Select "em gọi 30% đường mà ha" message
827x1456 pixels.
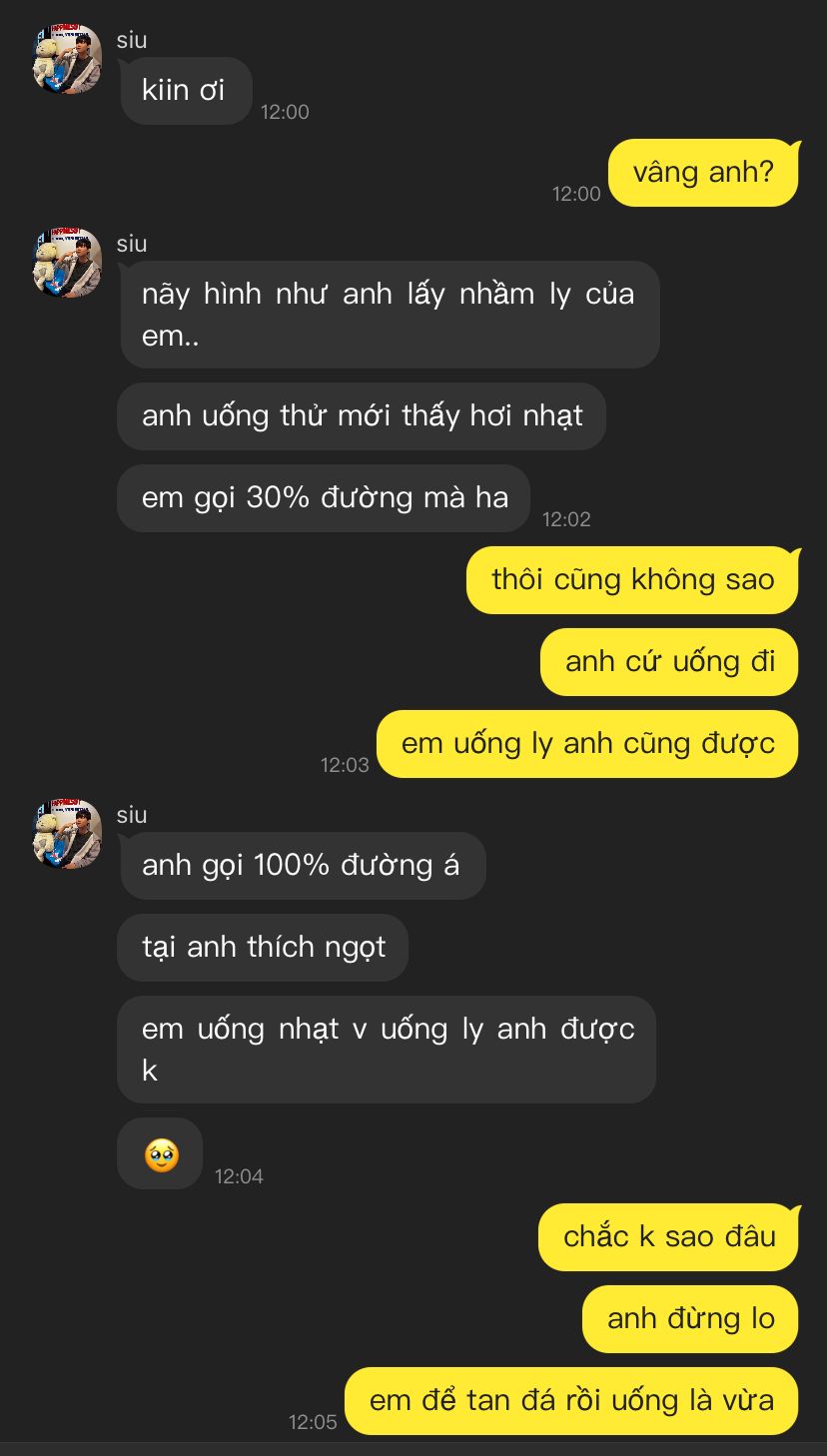tap(324, 498)
